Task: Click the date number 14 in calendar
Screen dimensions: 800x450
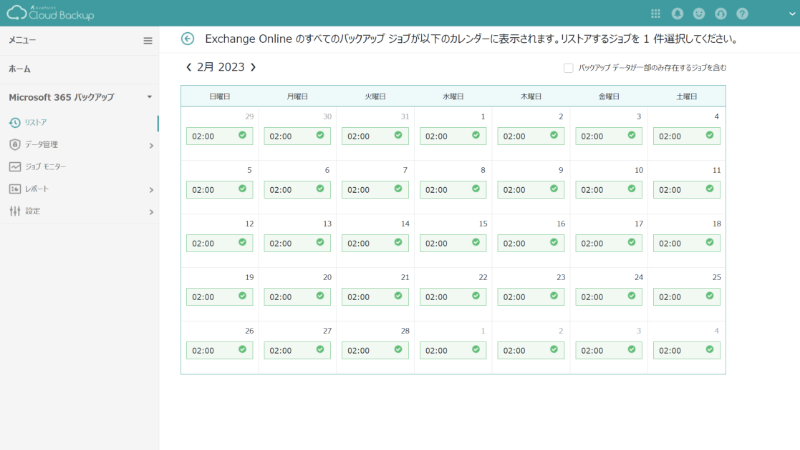Action: tap(405, 224)
